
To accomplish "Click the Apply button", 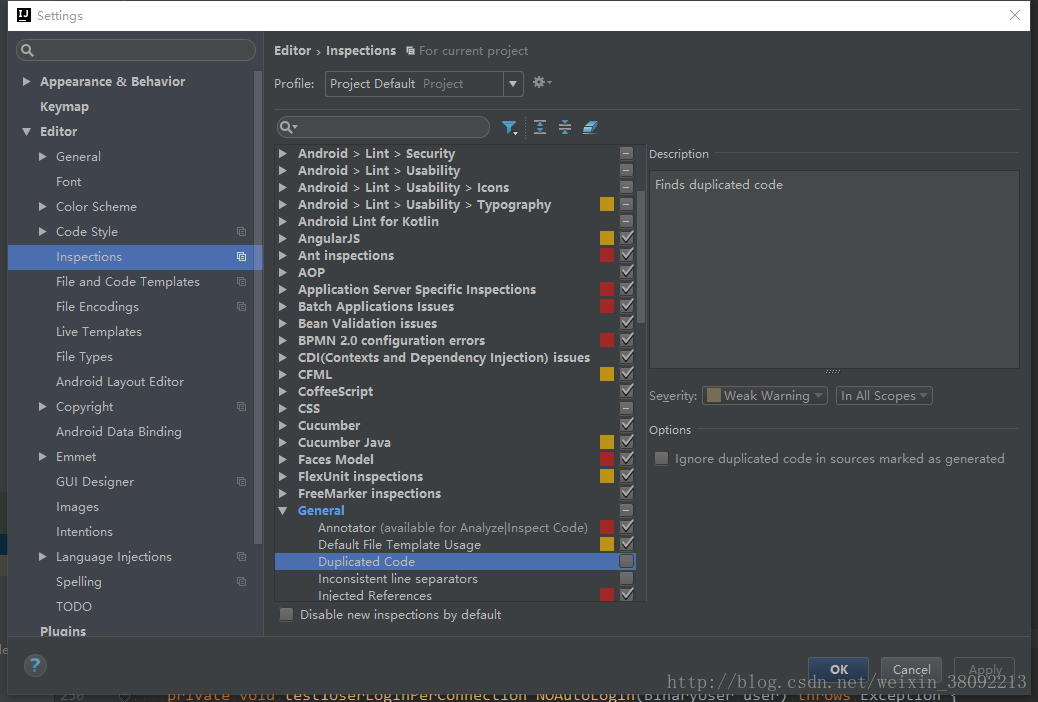I will 984,669.
